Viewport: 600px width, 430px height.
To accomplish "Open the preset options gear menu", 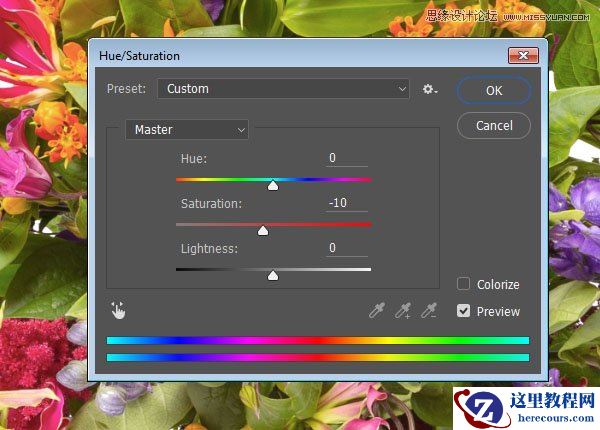I will click(430, 90).
